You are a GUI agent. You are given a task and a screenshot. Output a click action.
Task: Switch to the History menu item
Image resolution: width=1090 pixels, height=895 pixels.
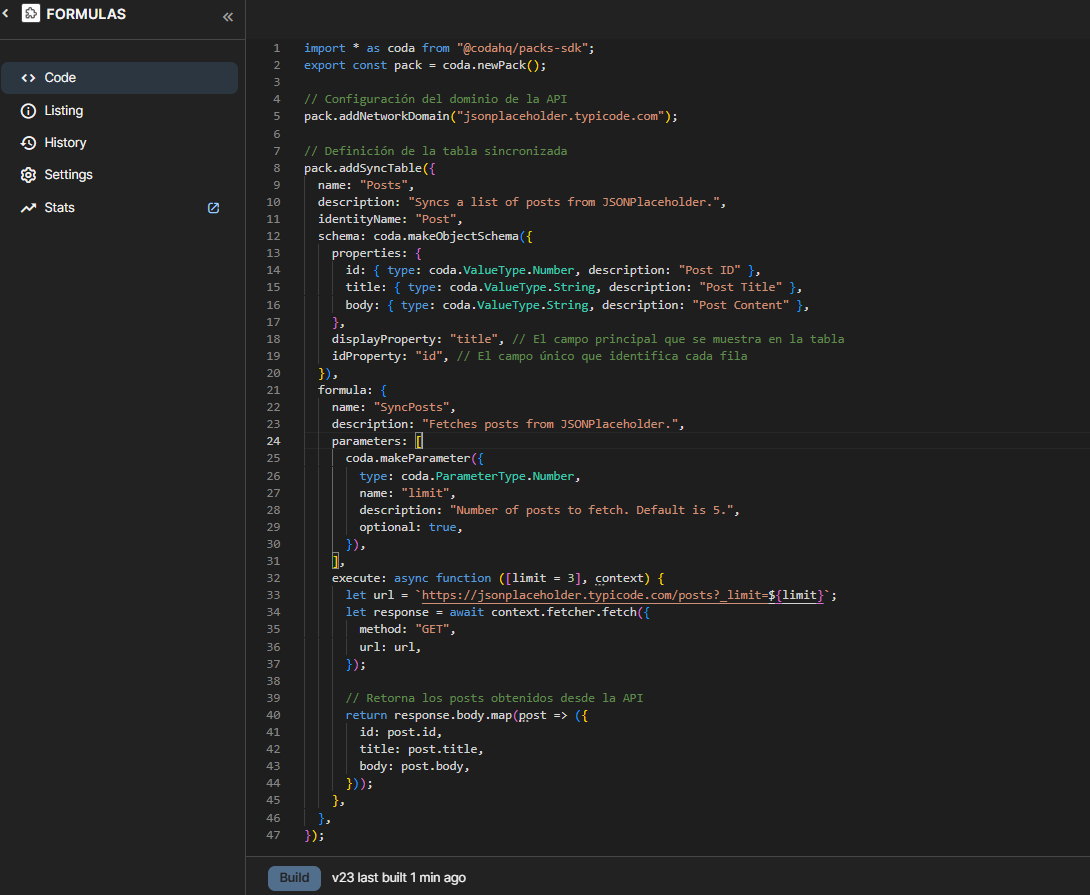point(66,143)
